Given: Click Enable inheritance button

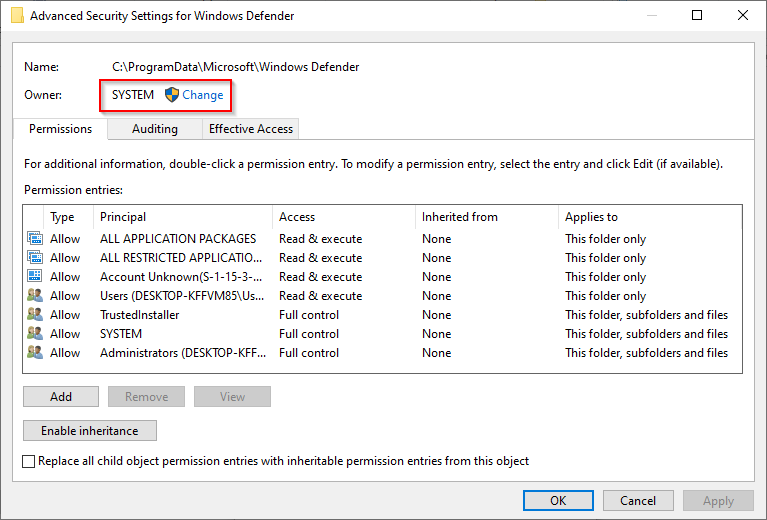Looking at the screenshot, I should [90, 430].
